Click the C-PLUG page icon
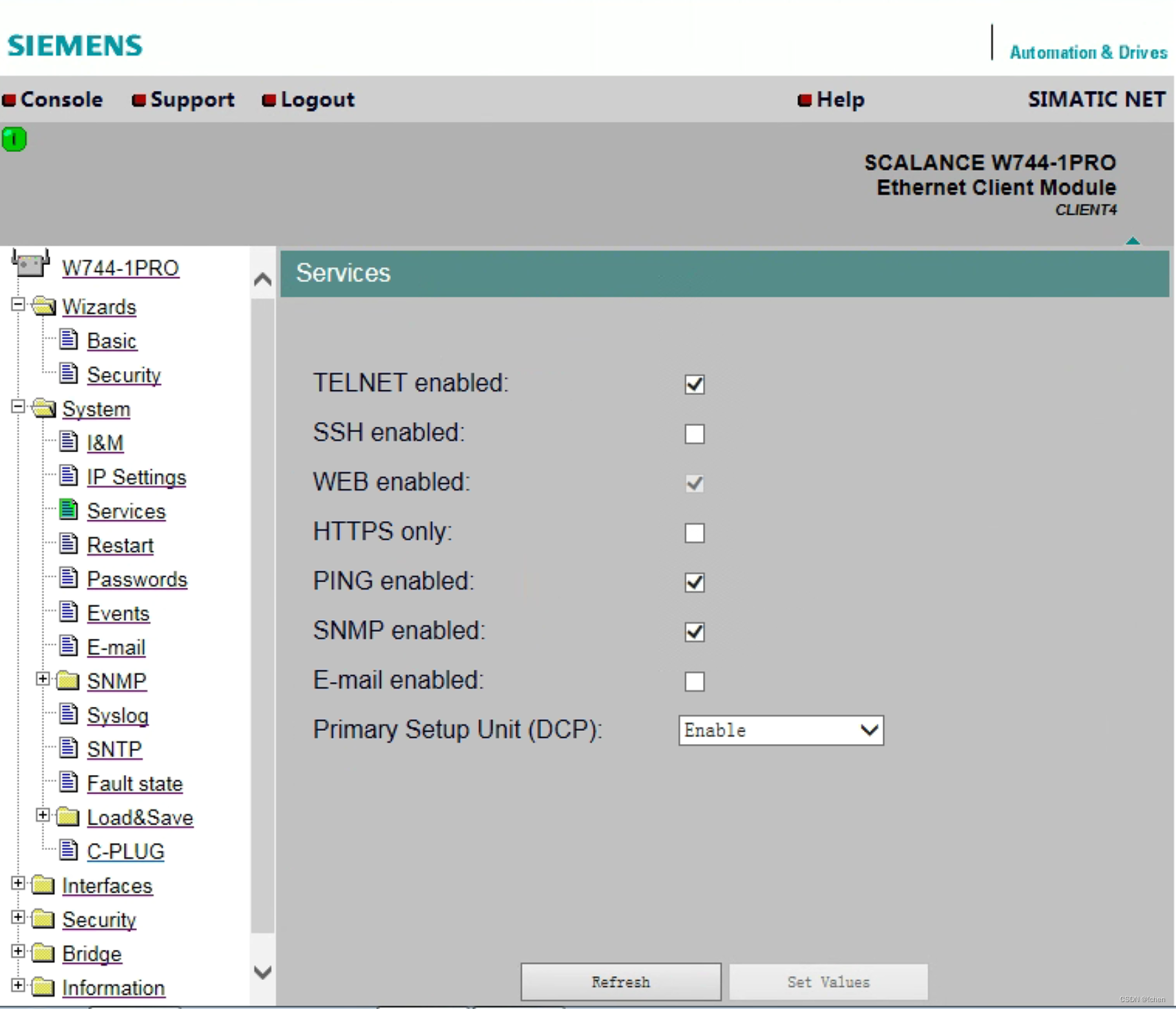The height and width of the screenshot is (1009, 1176). [x=68, y=850]
